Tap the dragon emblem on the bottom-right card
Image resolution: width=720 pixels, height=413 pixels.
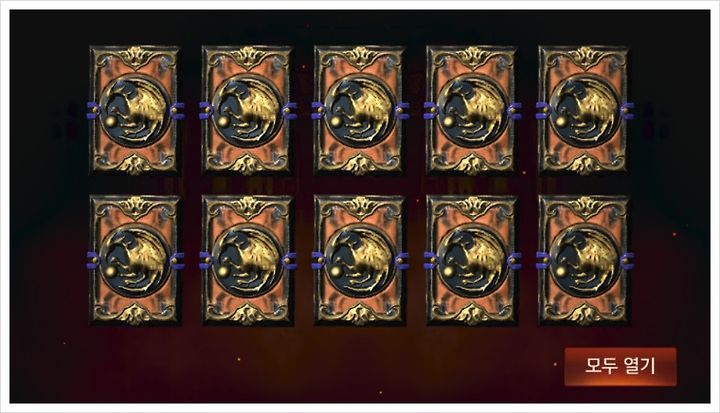pyautogui.click(x=585, y=261)
